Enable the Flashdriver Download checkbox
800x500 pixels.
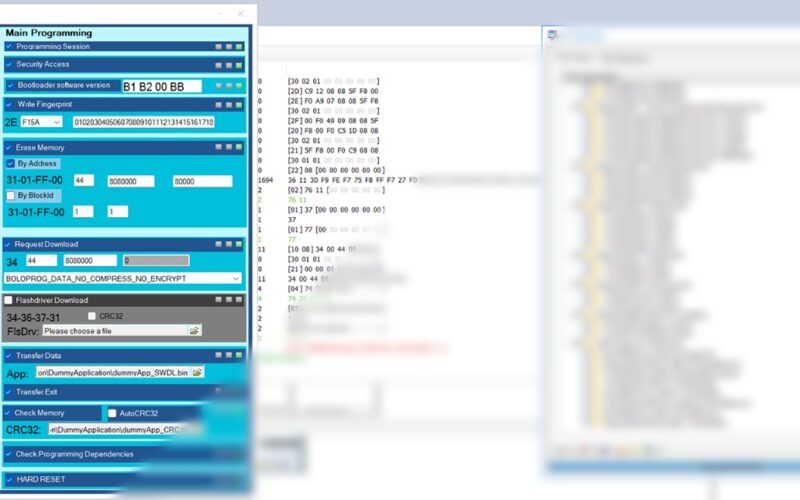(9, 300)
